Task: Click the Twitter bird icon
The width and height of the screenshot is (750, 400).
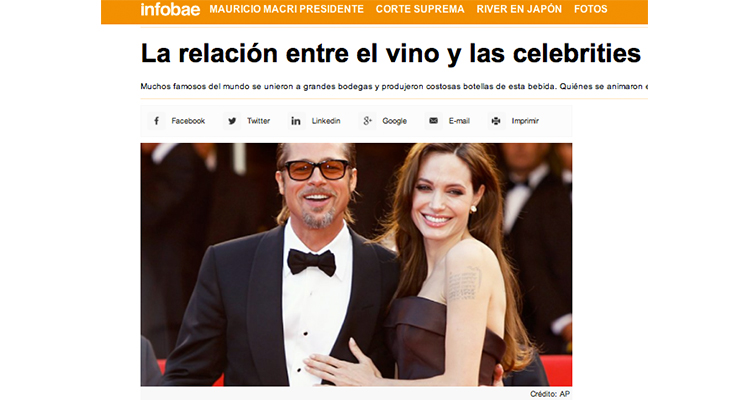Action: click(x=232, y=121)
